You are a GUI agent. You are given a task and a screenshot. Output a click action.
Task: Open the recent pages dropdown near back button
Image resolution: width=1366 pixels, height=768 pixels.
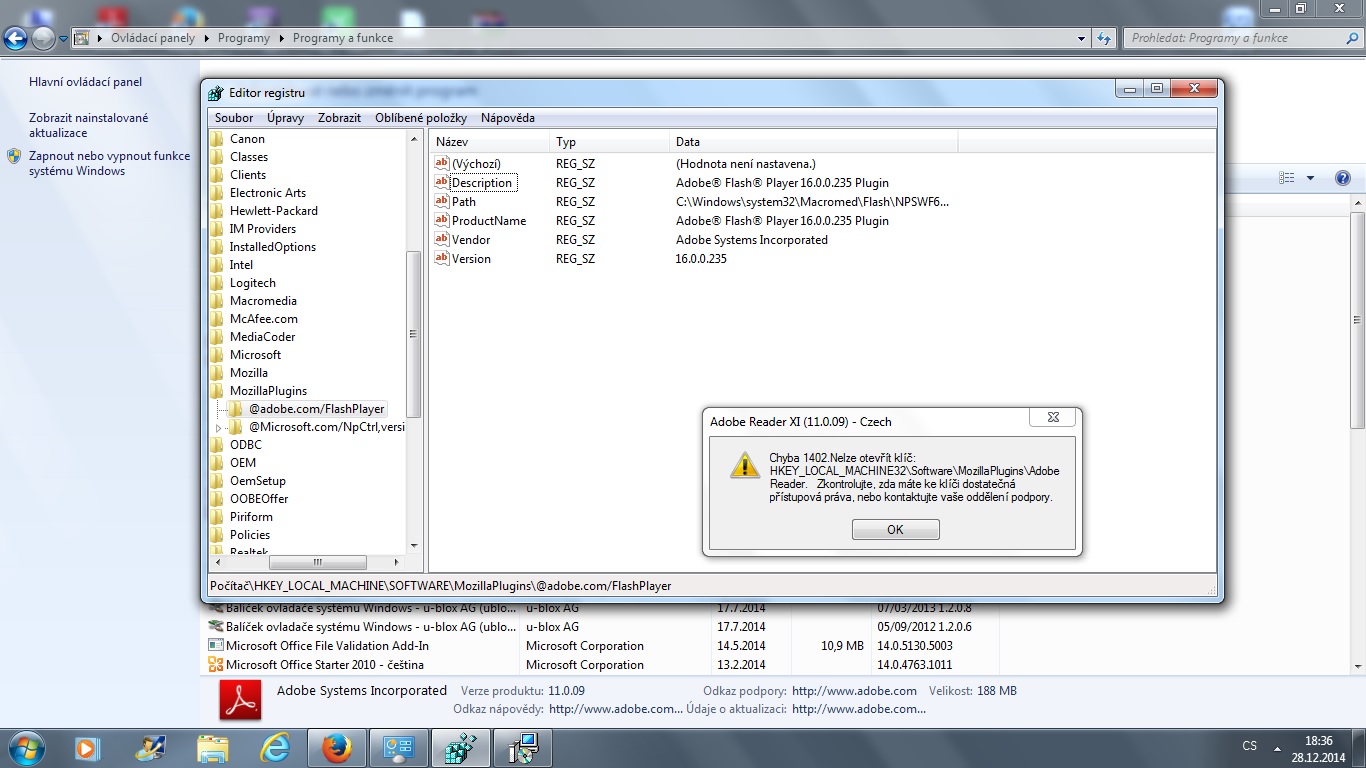[x=63, y=39]
